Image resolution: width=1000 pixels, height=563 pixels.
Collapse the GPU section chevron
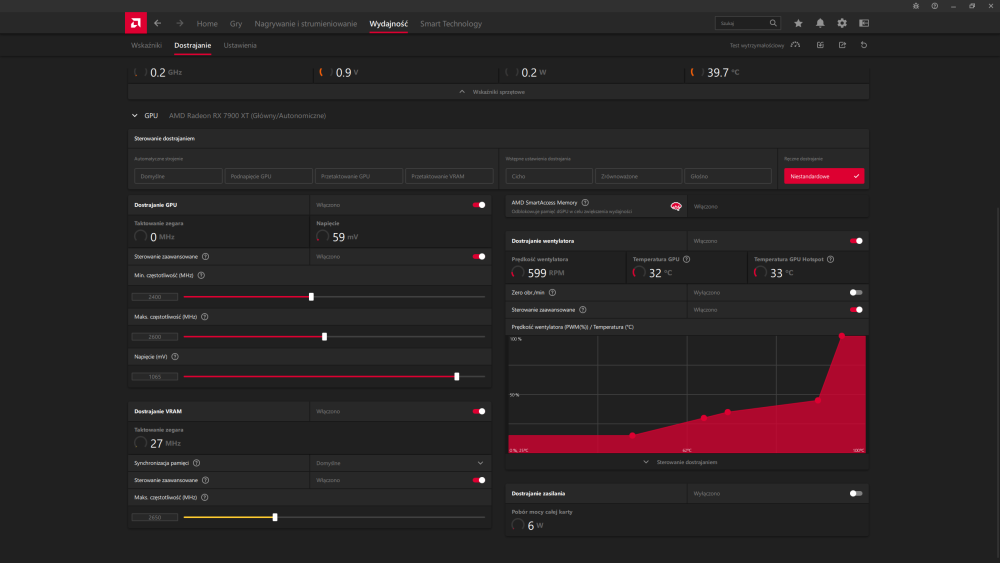tap(135, 116)
